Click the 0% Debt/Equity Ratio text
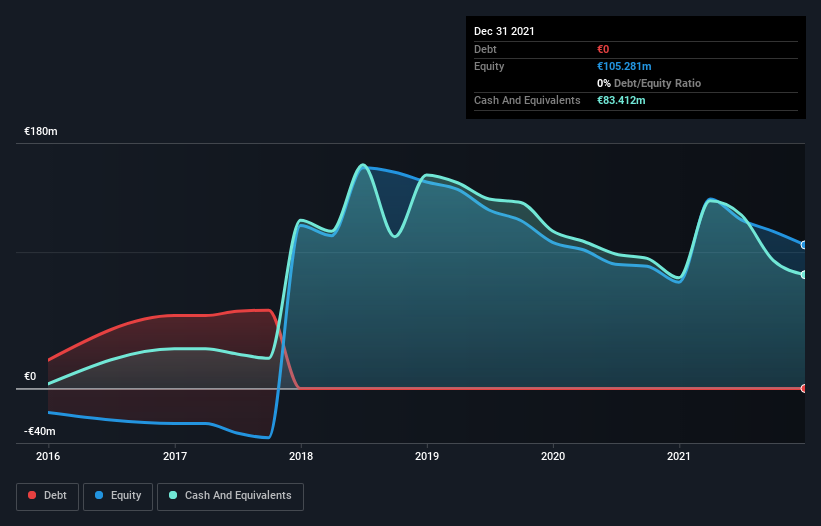This screenshot has width=821, height=526. click(649, 83)
